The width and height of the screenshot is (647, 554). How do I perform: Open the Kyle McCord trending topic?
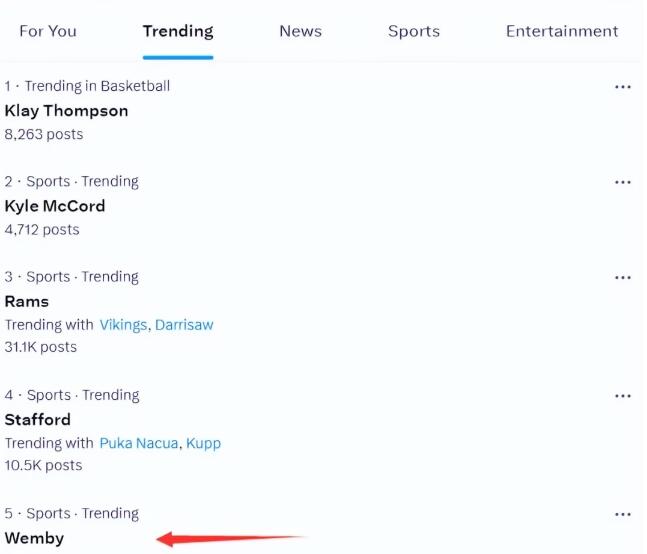click(55, 206)
